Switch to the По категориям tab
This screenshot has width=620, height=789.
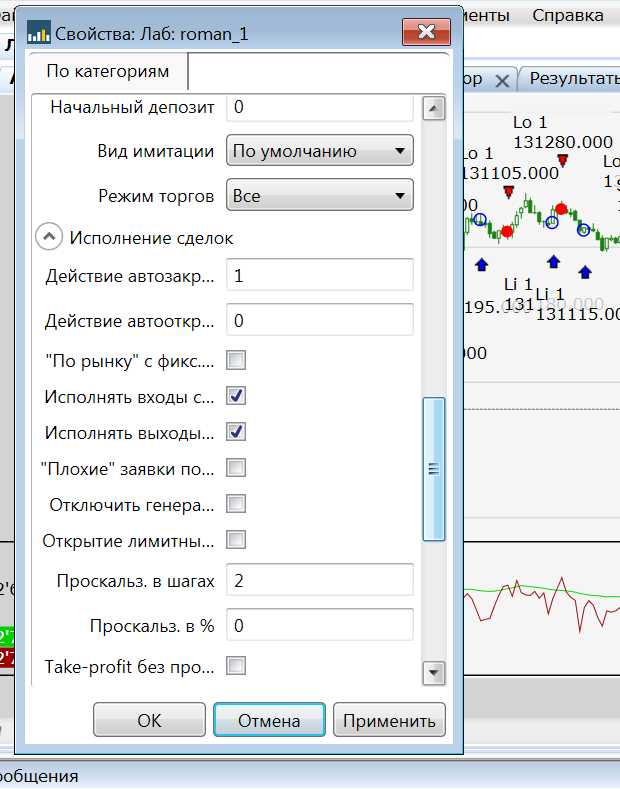tap(108, 71)
